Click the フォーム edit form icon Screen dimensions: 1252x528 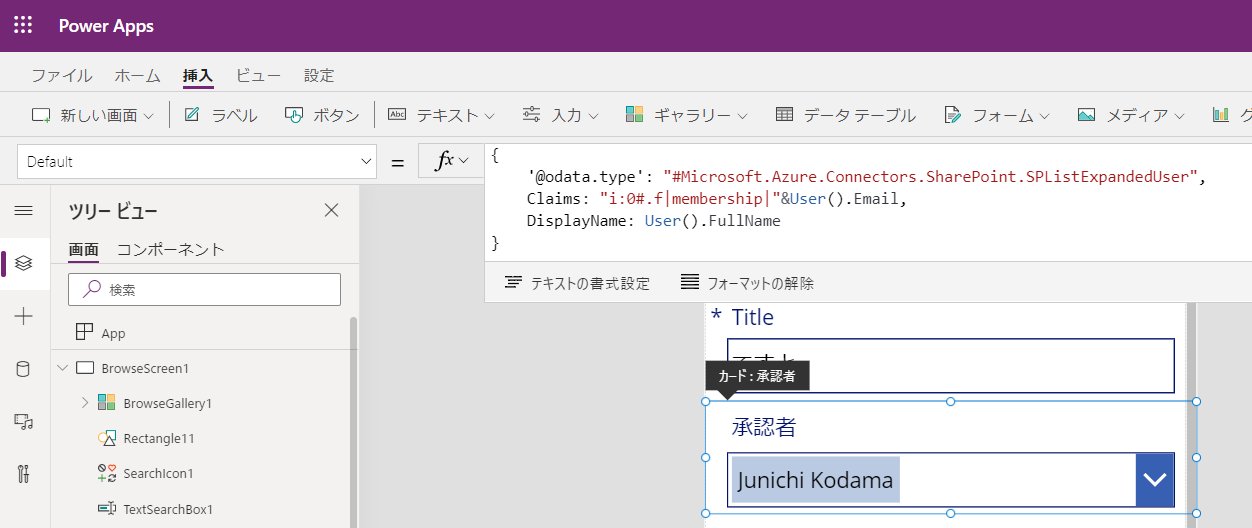[x=952, y=115]
